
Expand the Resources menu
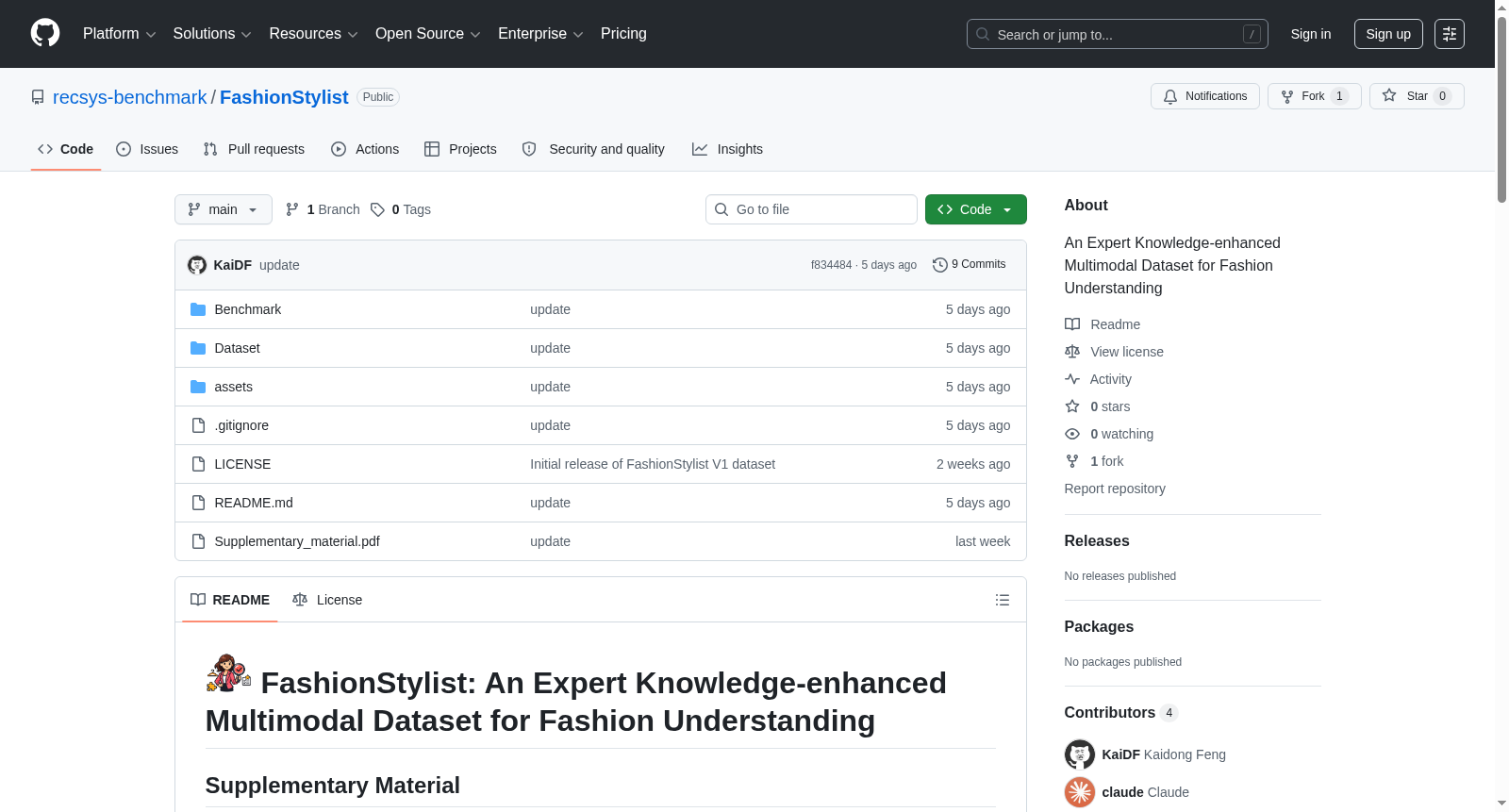pos(314,34)
